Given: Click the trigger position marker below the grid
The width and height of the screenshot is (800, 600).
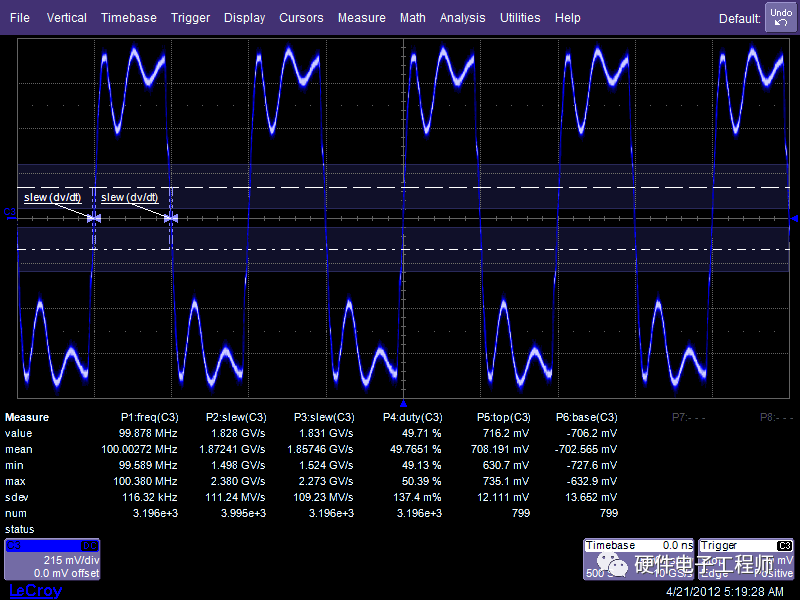Looking at the screenshot, I should pyautogui.click(x=402, y=401).
